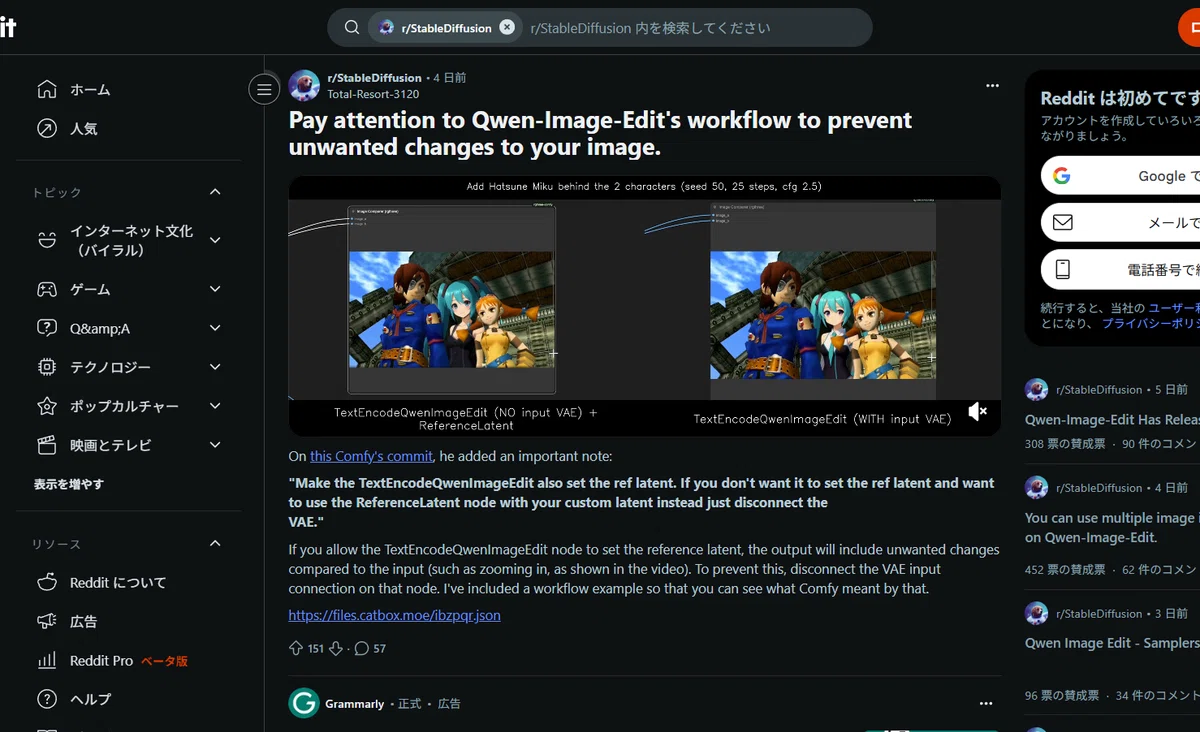
Task: Open the 人気 popular arrow icon
Action: [x=47, y=128]
